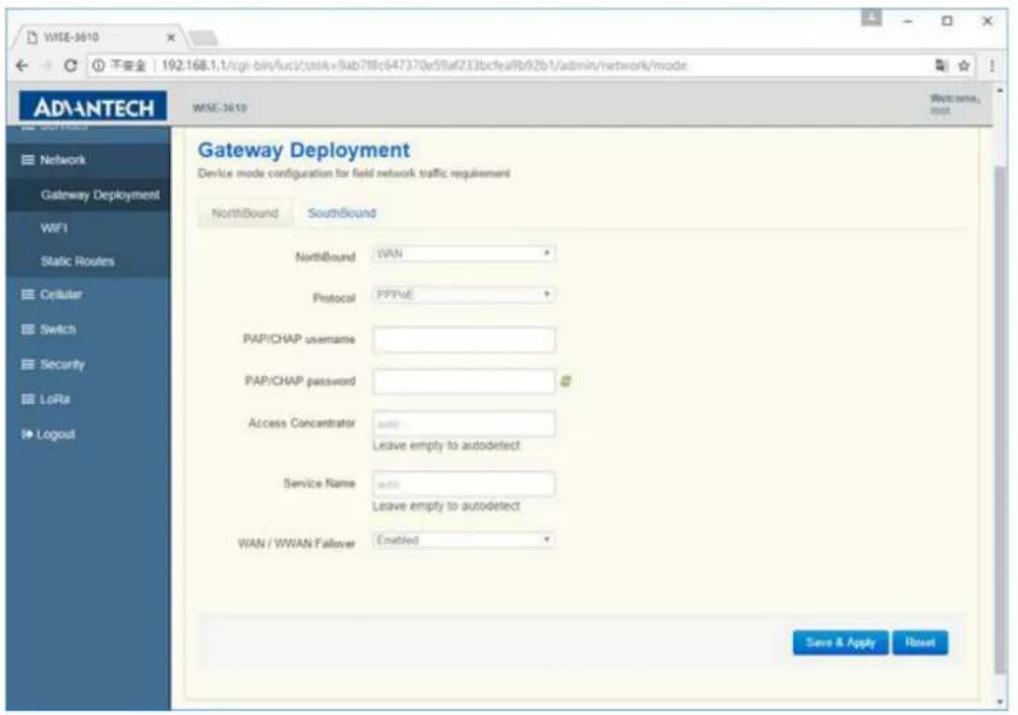
Task: Bookmark this page with star icon
Action: [964, 66]
